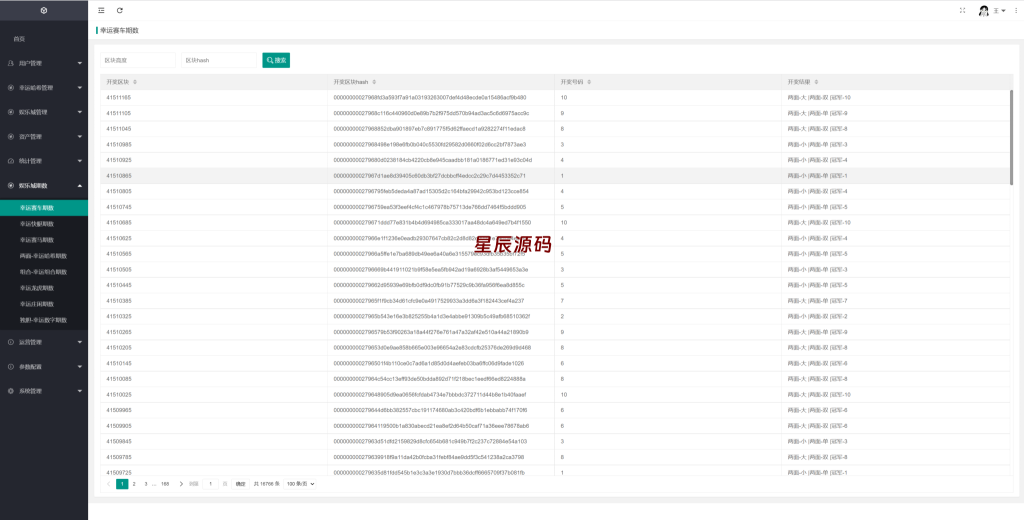Go to page 2 in pagination
This screenshot has height=520, width=1024.
click(134, 484)
